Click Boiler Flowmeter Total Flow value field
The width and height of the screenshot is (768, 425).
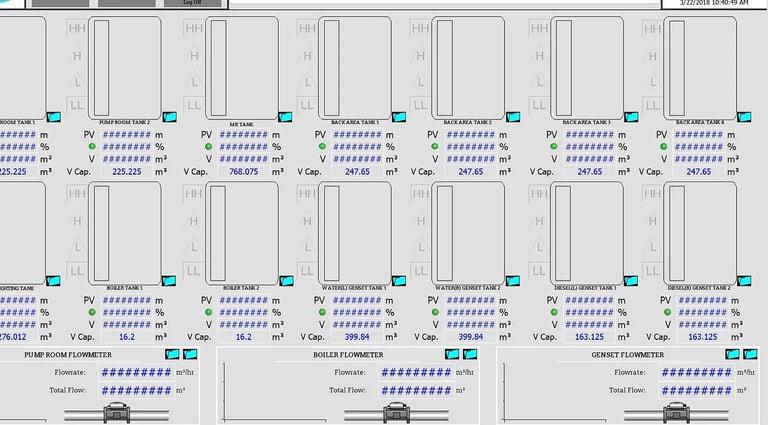pyautogui.click(x=416, y=390)
